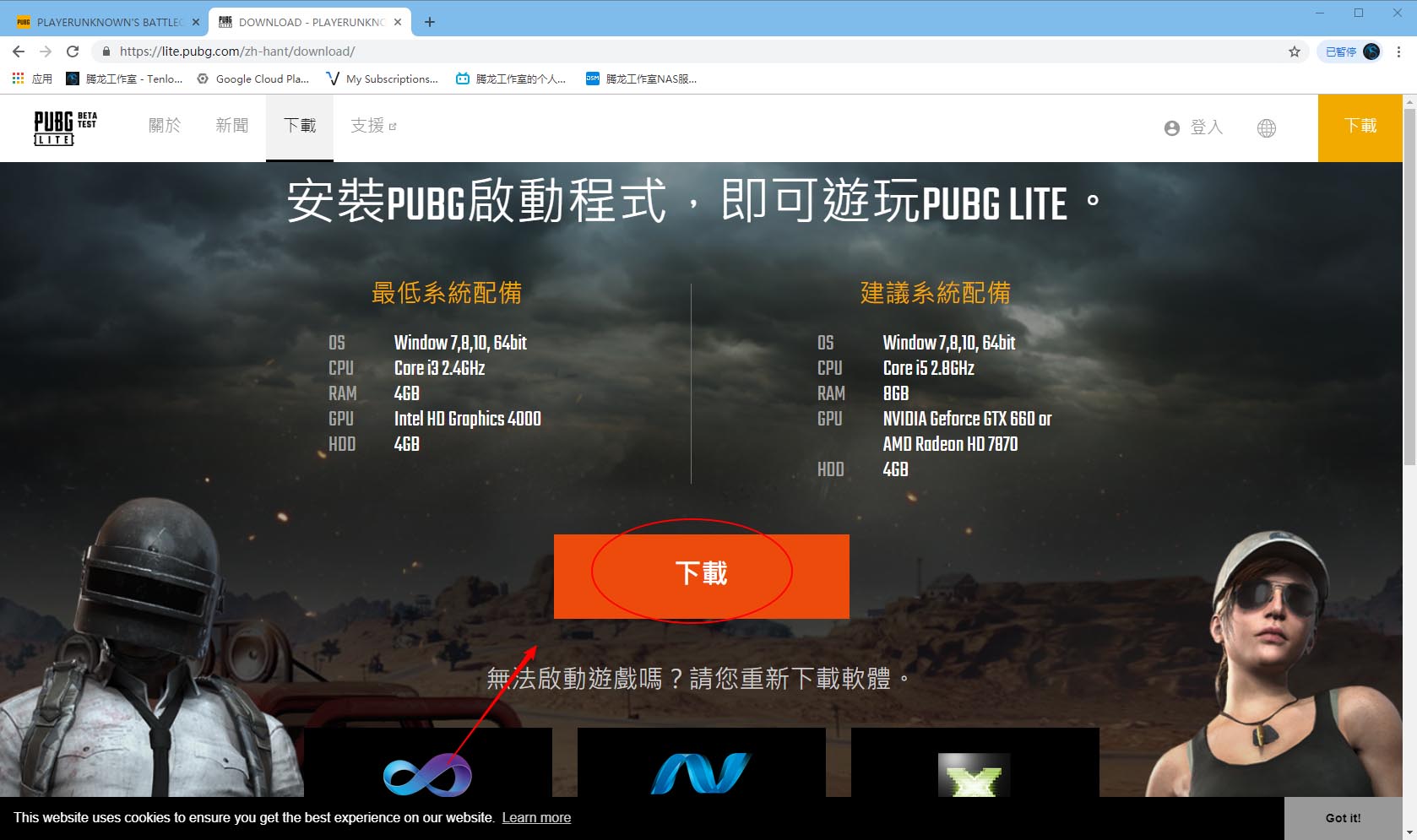Image resolution: width=1417 pixels, height=840 pixels.
Task: Click the DirectX logo tile
Action: point(975,763)
